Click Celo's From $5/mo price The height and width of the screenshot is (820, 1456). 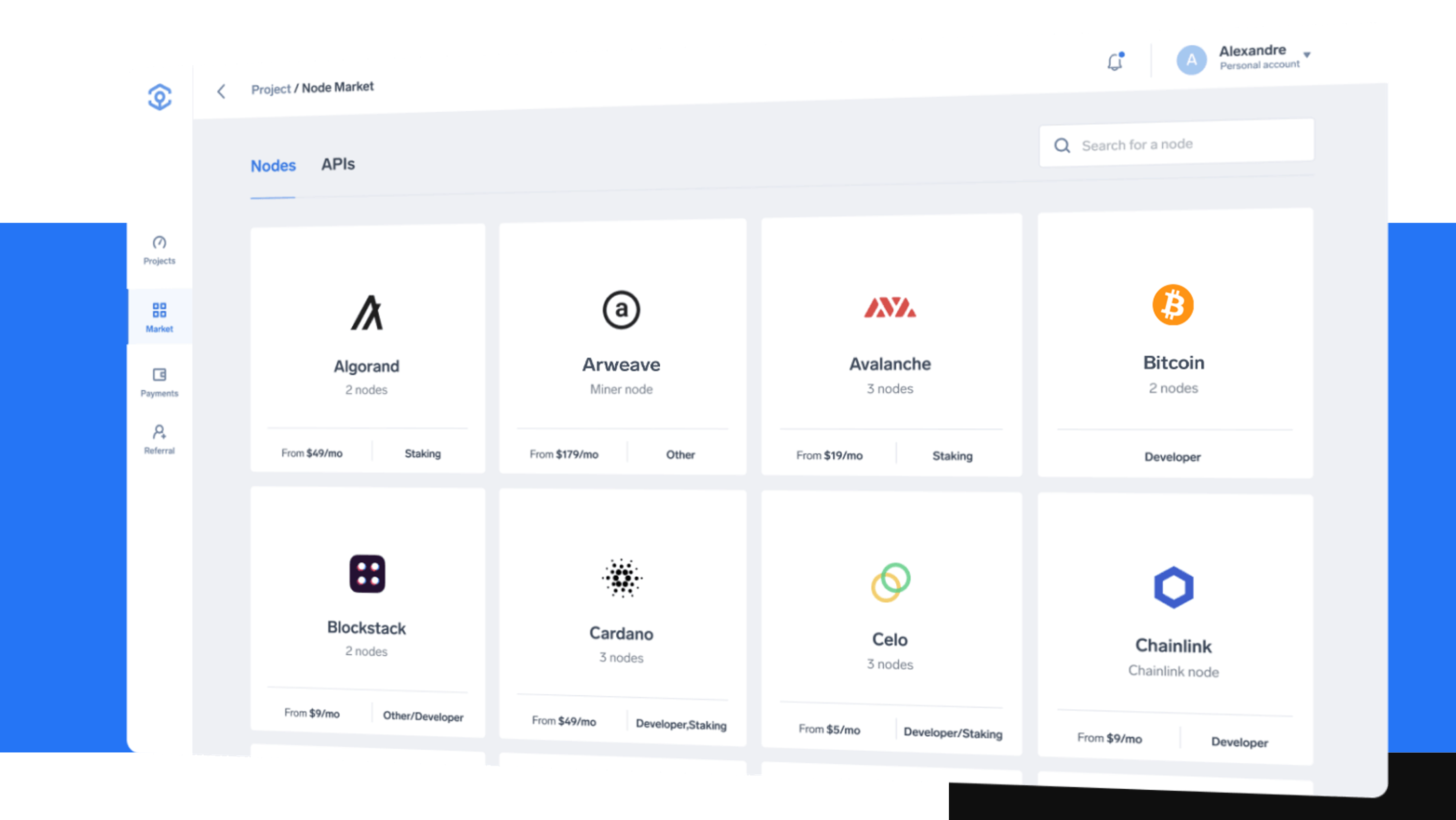[x=829, y=730]
